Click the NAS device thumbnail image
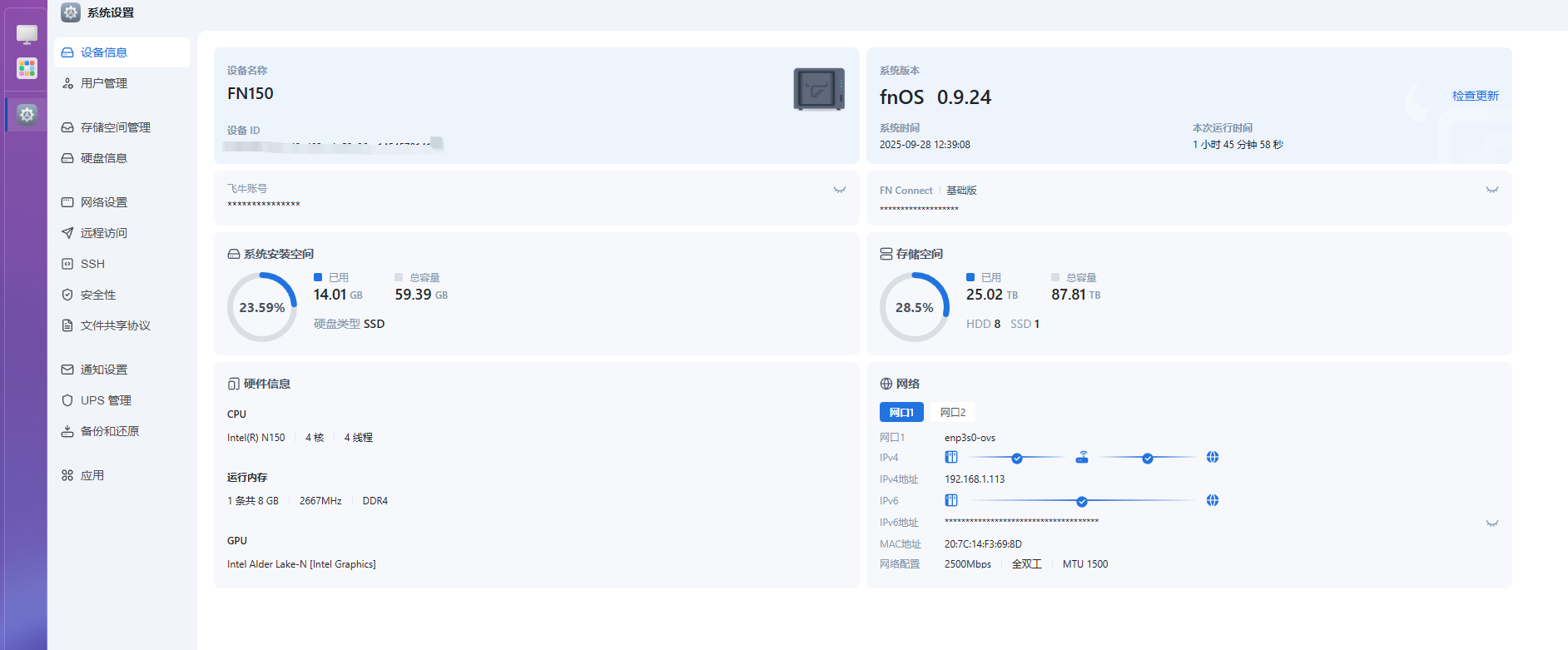 pyautogui.click(x=819, y=89)
